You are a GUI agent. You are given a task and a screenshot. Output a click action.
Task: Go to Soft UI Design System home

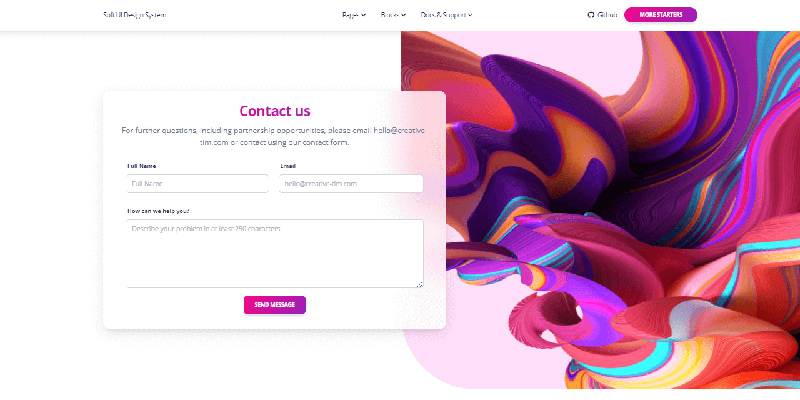134,15
